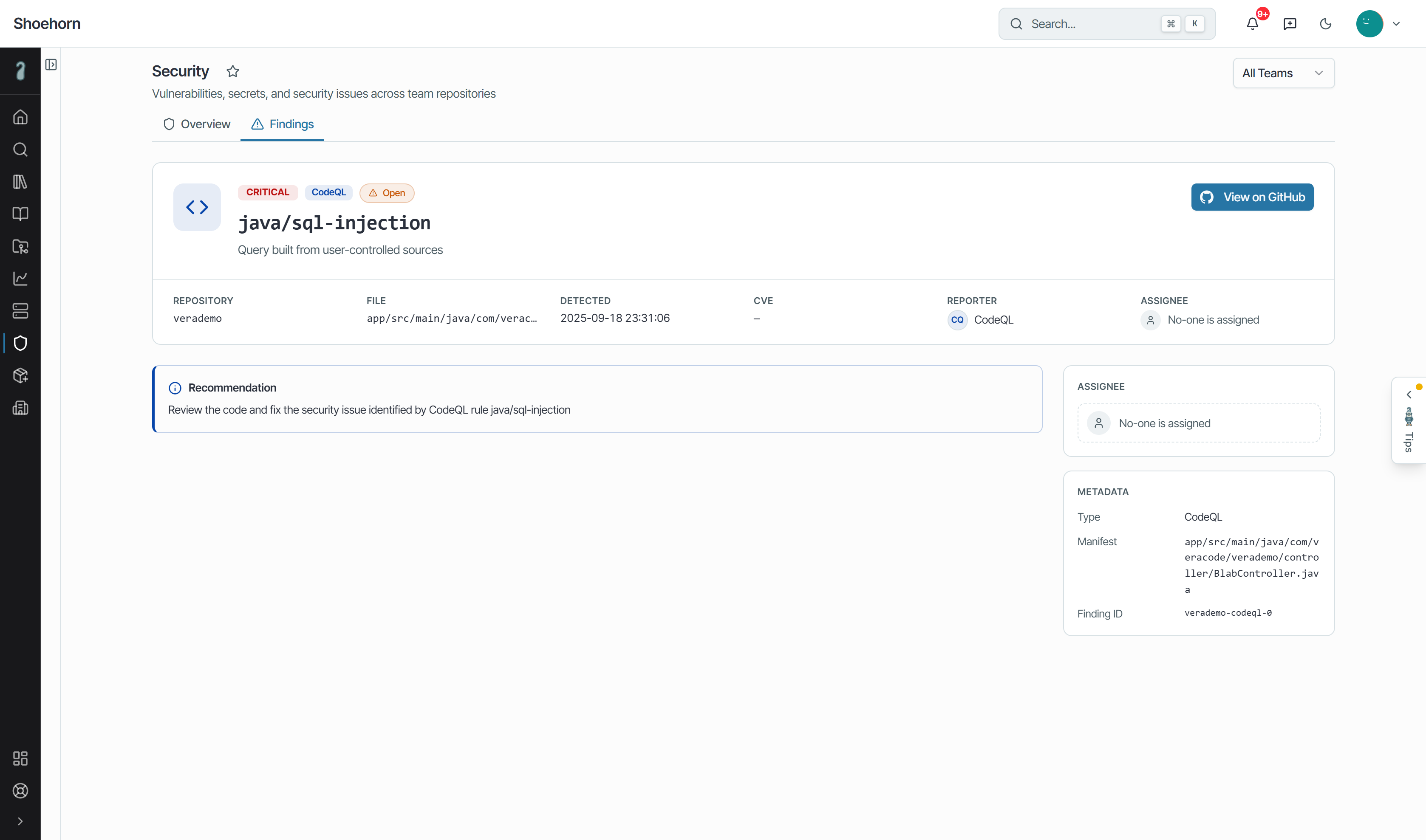The image size is (1426, 840).
Task: Open the package-plus icon in sidebar
Action: [20, 375]
